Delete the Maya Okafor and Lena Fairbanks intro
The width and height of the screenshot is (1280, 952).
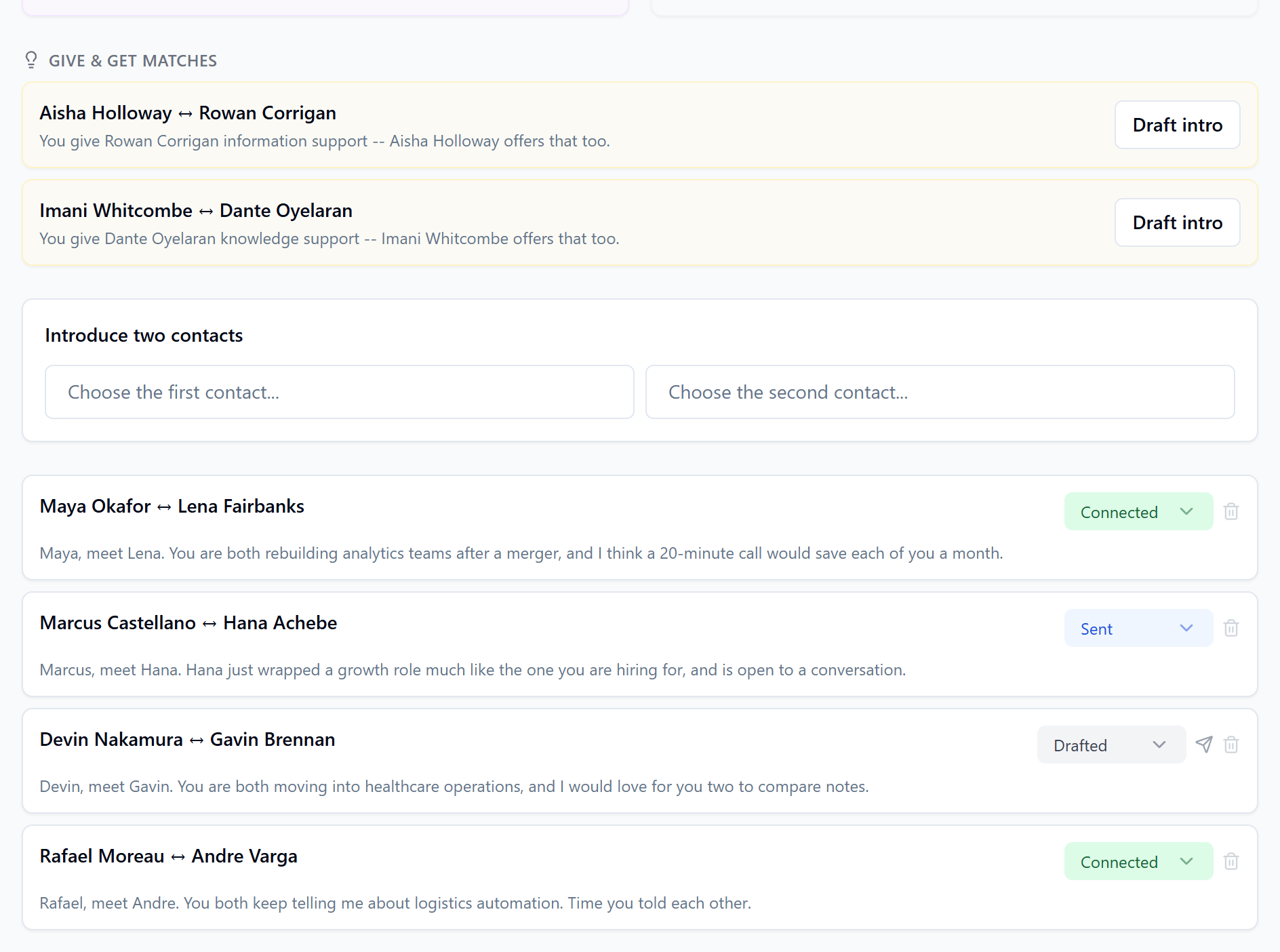tap(1231, 512)
